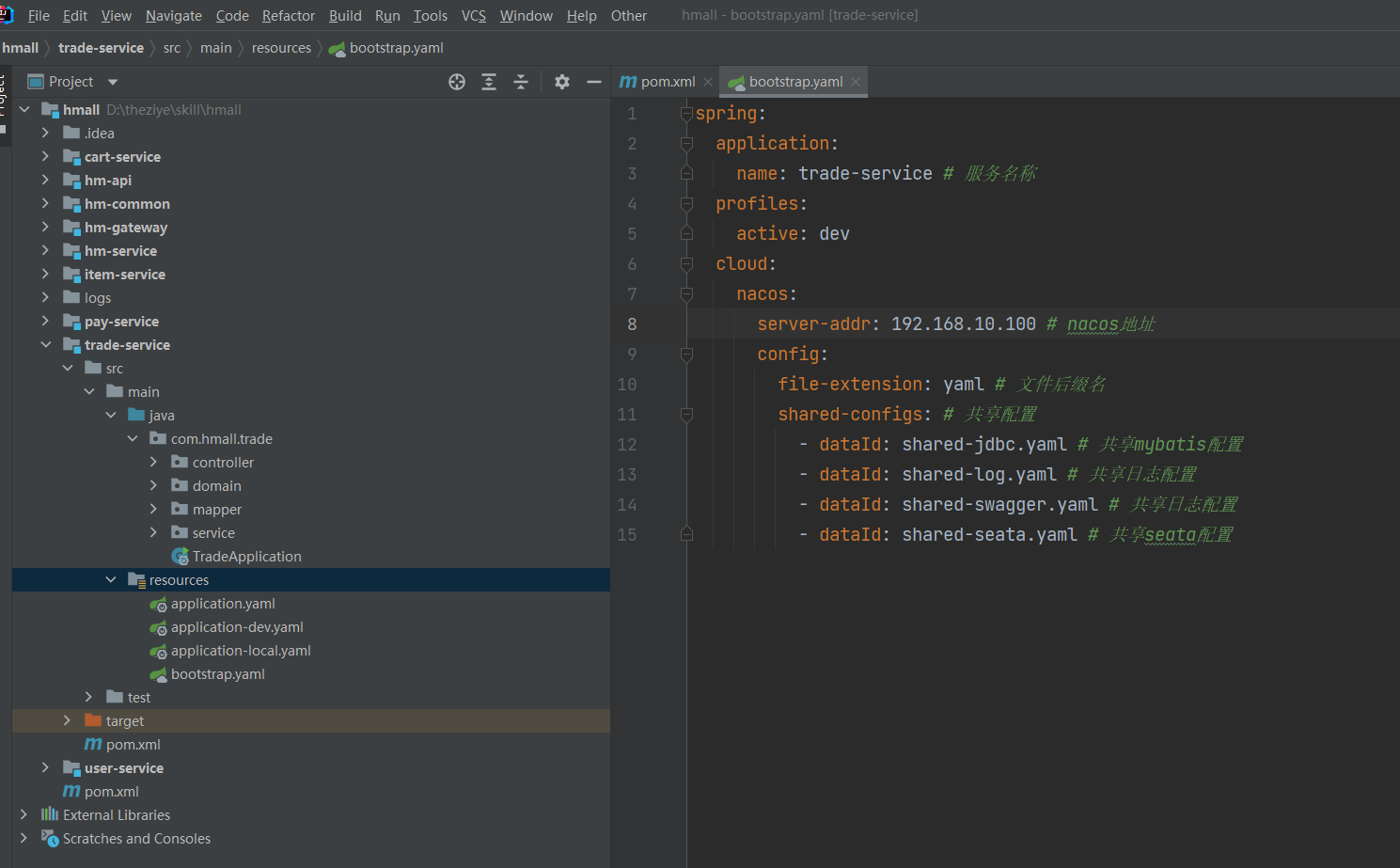
Task: Fold the application block at line 2
Action: [x=686, y=144]
